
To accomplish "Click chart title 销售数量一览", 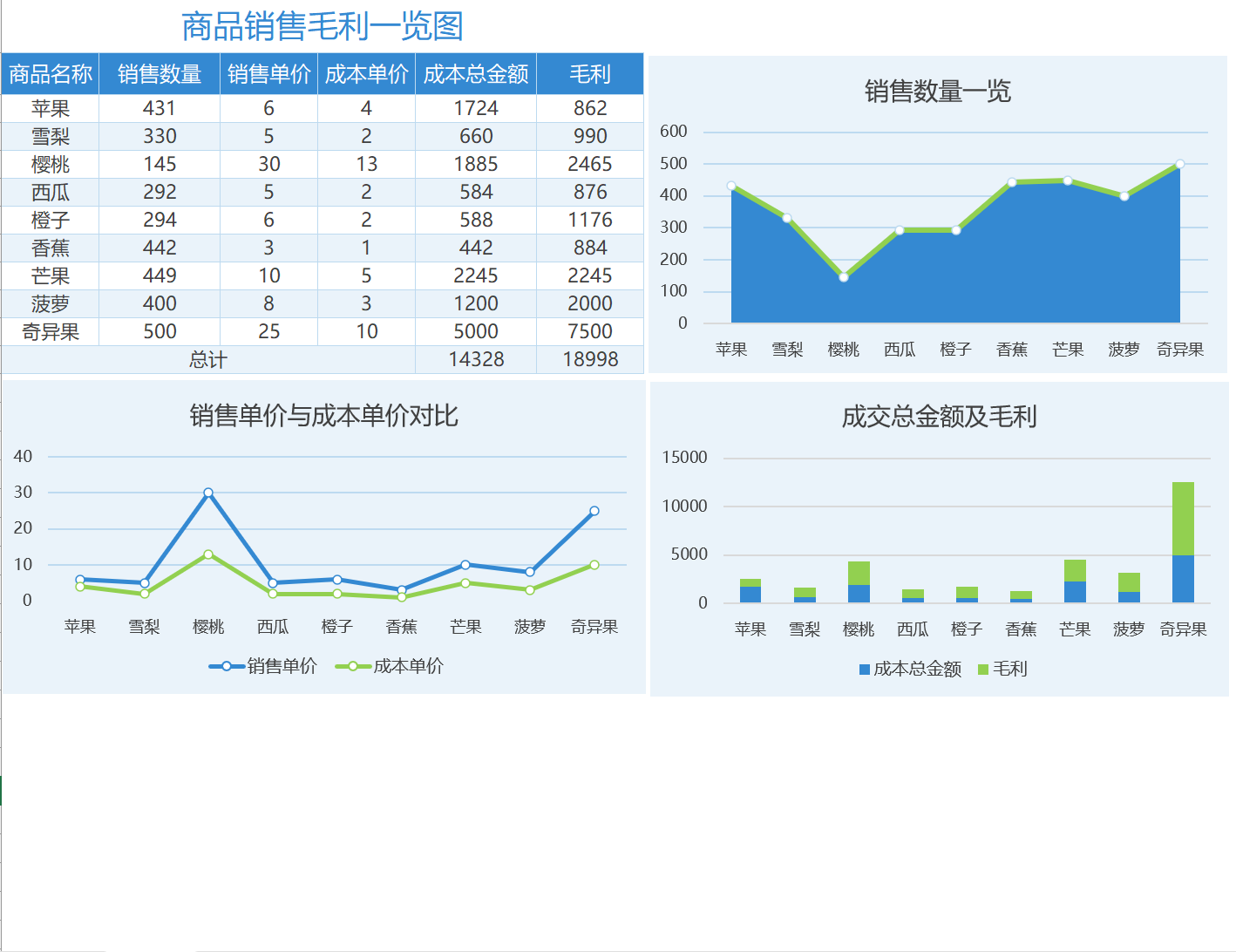I will [x=938, y=91].
